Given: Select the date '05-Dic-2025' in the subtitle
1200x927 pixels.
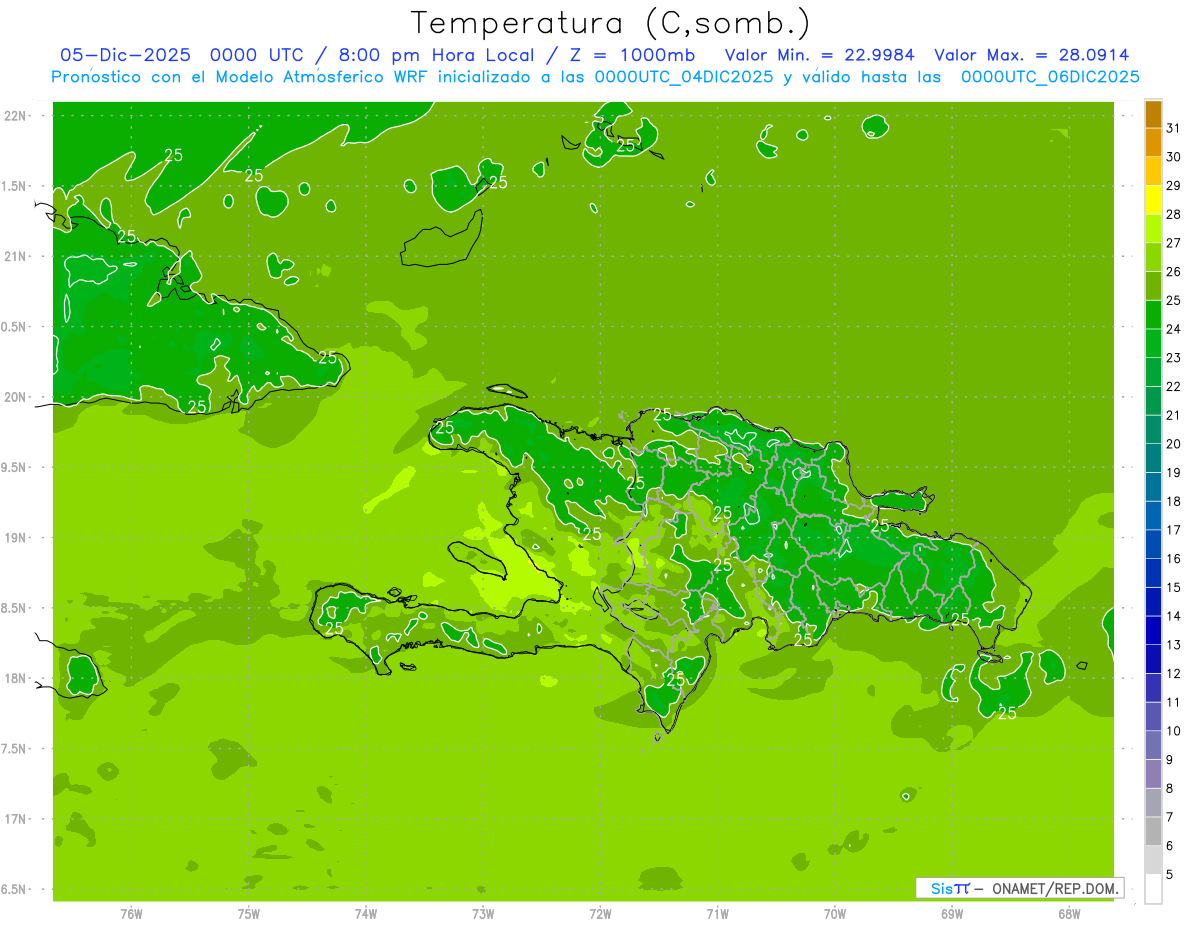Looking at the screenshot, I should [126, 55].
